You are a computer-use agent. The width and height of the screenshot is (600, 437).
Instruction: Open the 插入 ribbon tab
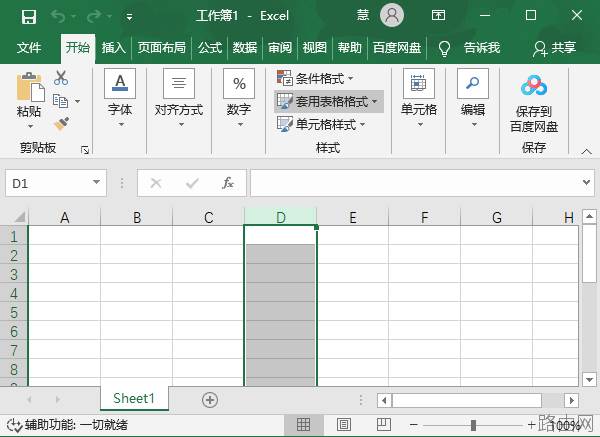pos(114,48)
